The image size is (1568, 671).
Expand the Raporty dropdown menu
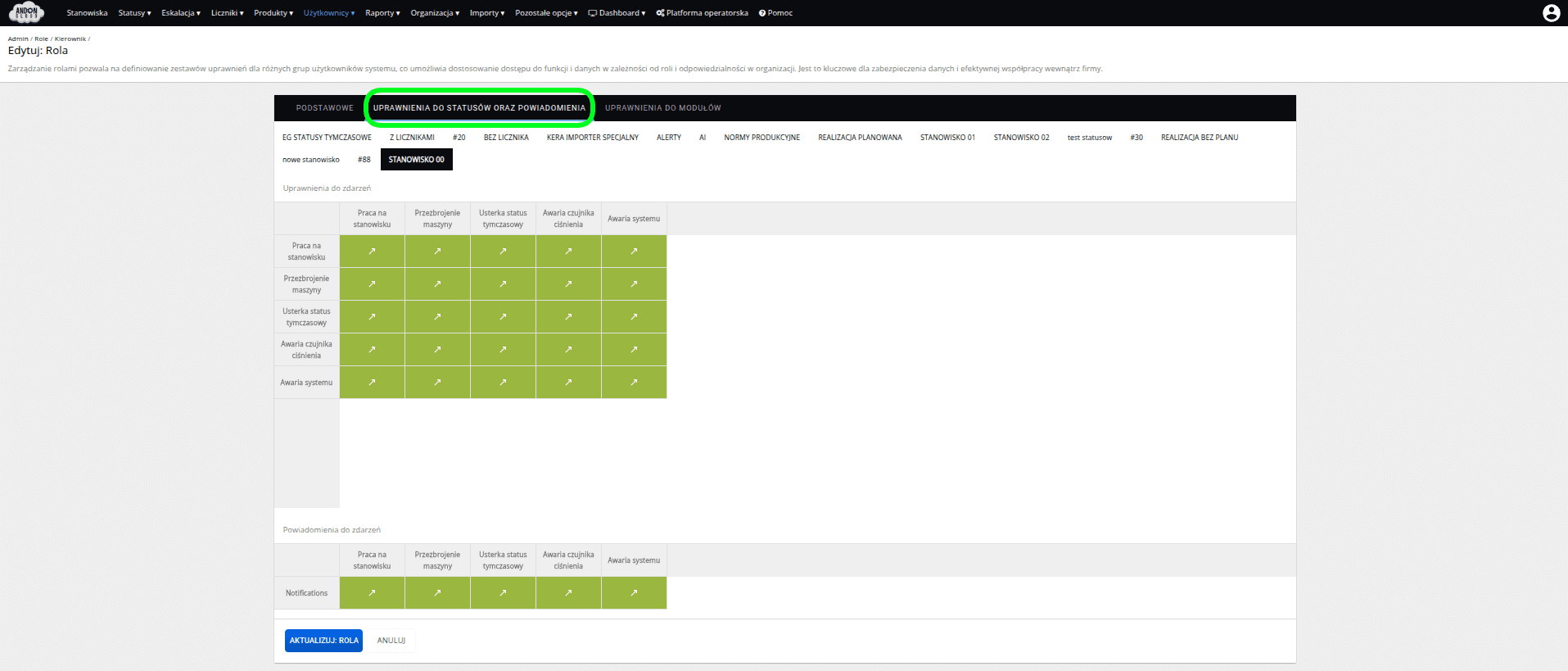pyautogui.click(x=382, y=13)
